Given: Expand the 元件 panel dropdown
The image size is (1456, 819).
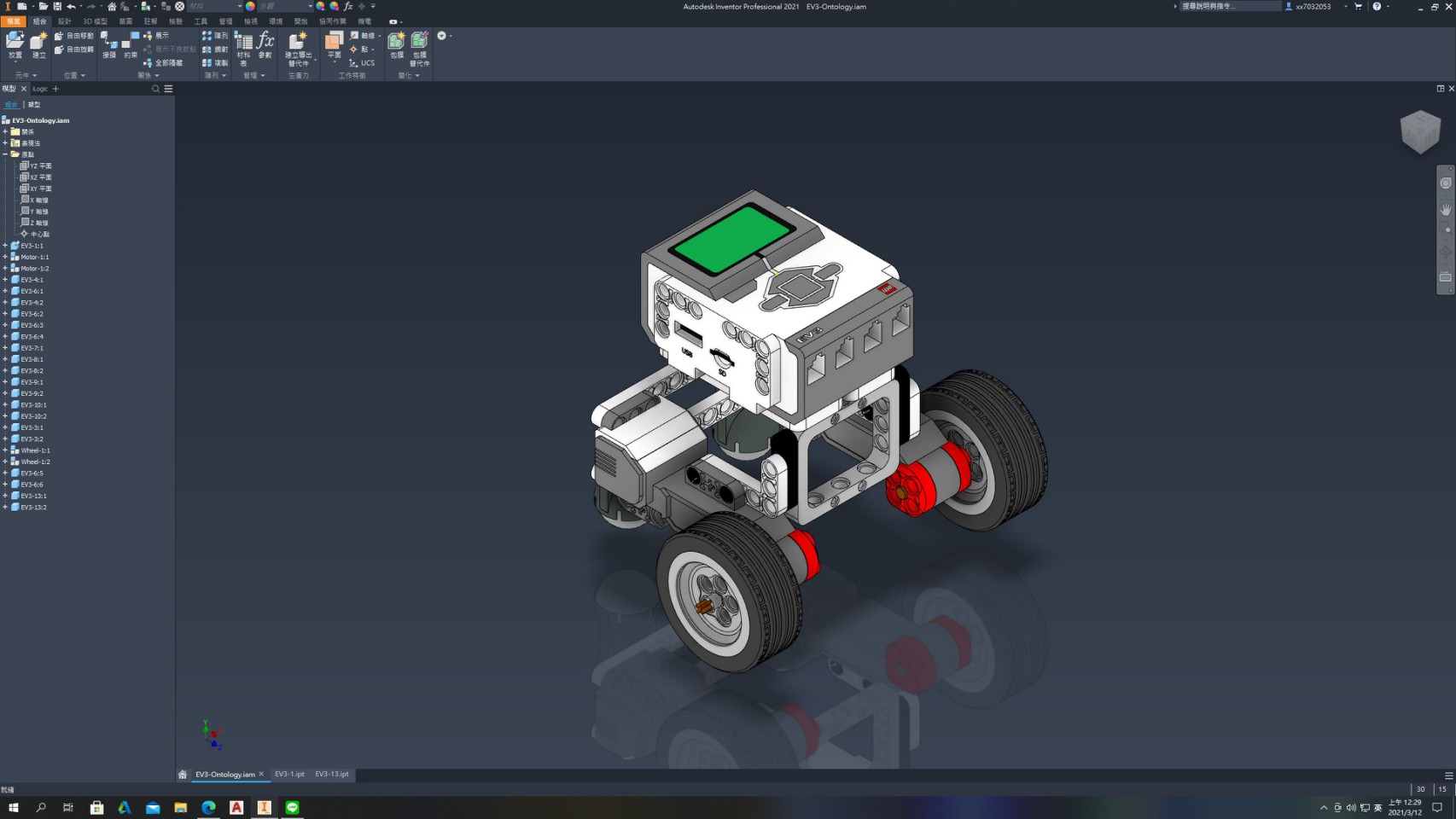Looking at the screenshot, I should [x=26, y=75].
